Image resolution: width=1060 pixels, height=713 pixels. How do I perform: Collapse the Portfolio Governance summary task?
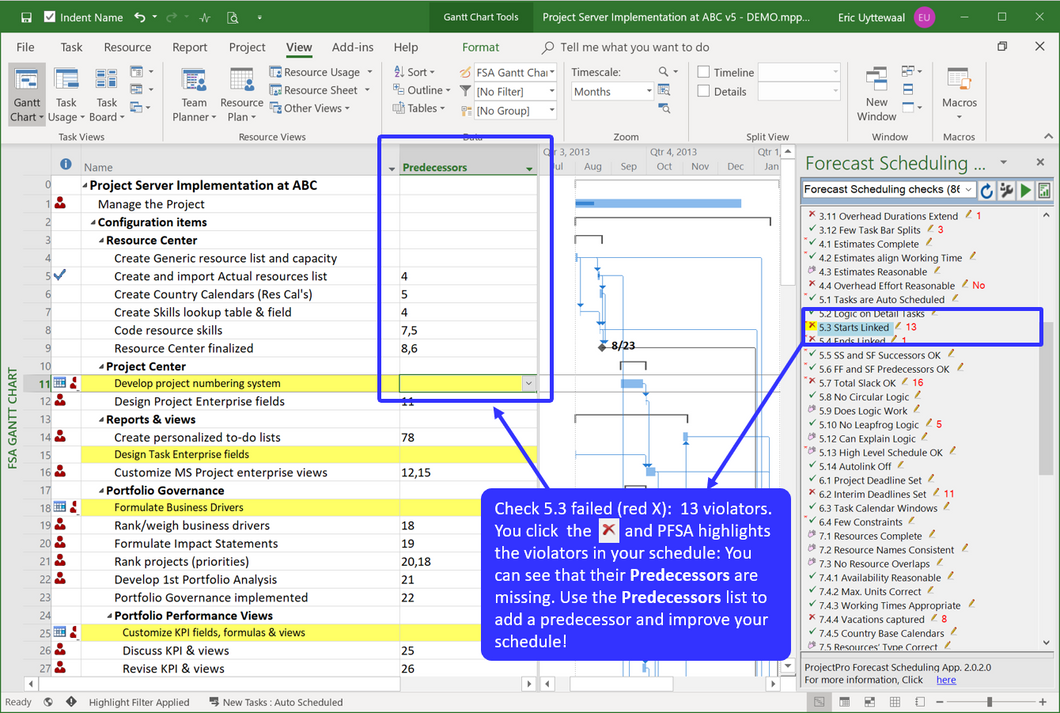click(x=101, y=491)
